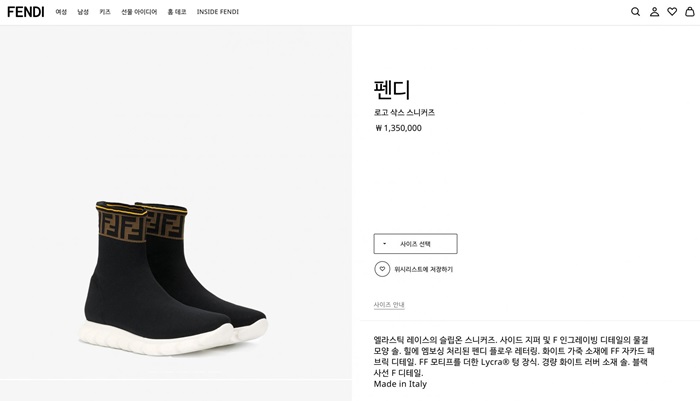Click the FENDI logo to go home

[26, 12]
